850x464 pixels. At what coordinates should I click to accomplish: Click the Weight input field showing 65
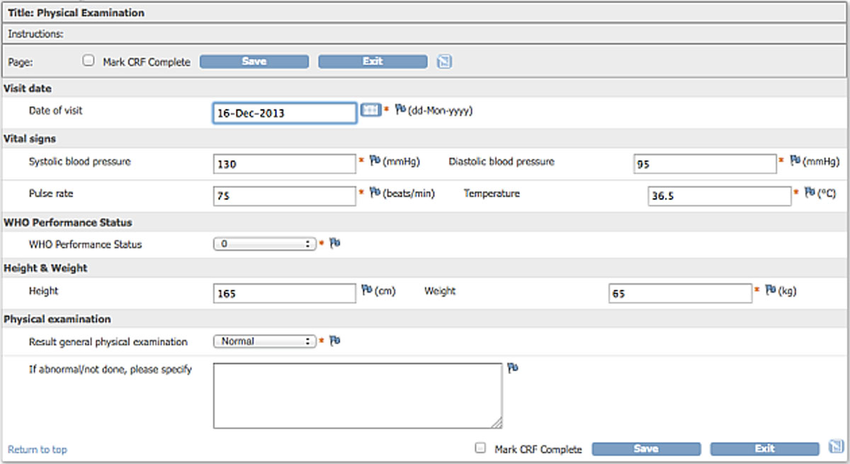click(680, 293)
